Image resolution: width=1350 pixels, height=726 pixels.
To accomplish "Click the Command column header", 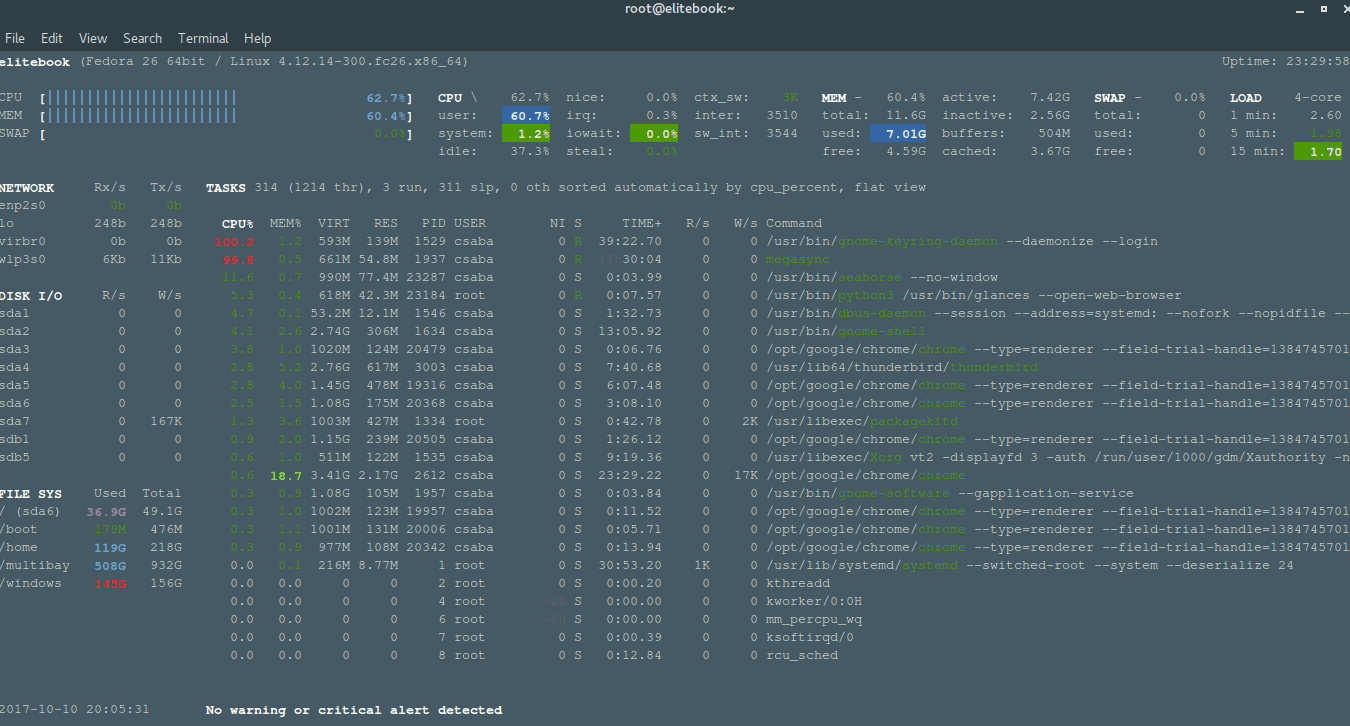I will (794, 224).
